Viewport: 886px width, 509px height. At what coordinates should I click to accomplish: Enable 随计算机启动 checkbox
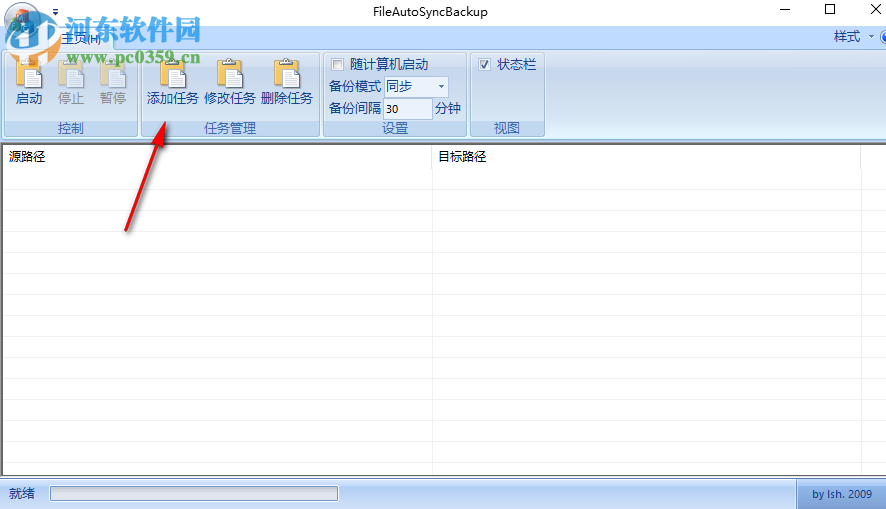337,64
